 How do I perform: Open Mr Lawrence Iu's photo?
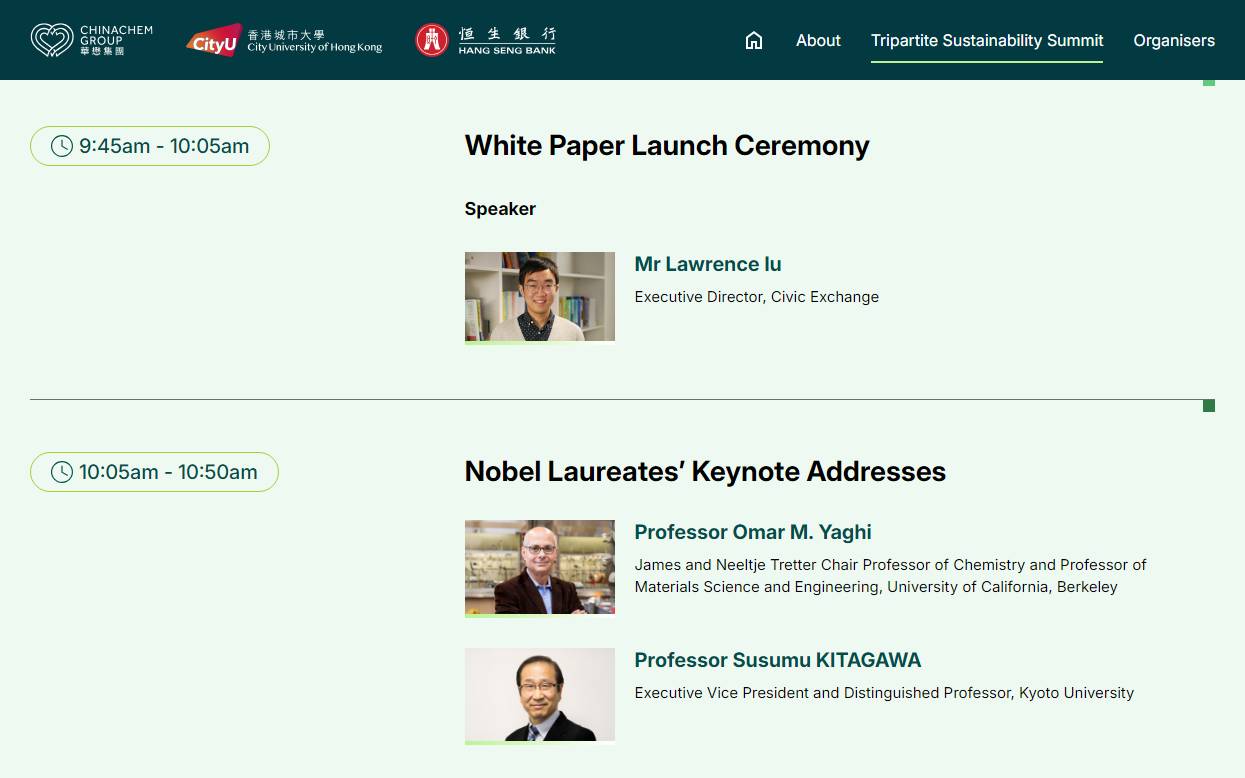540,297
